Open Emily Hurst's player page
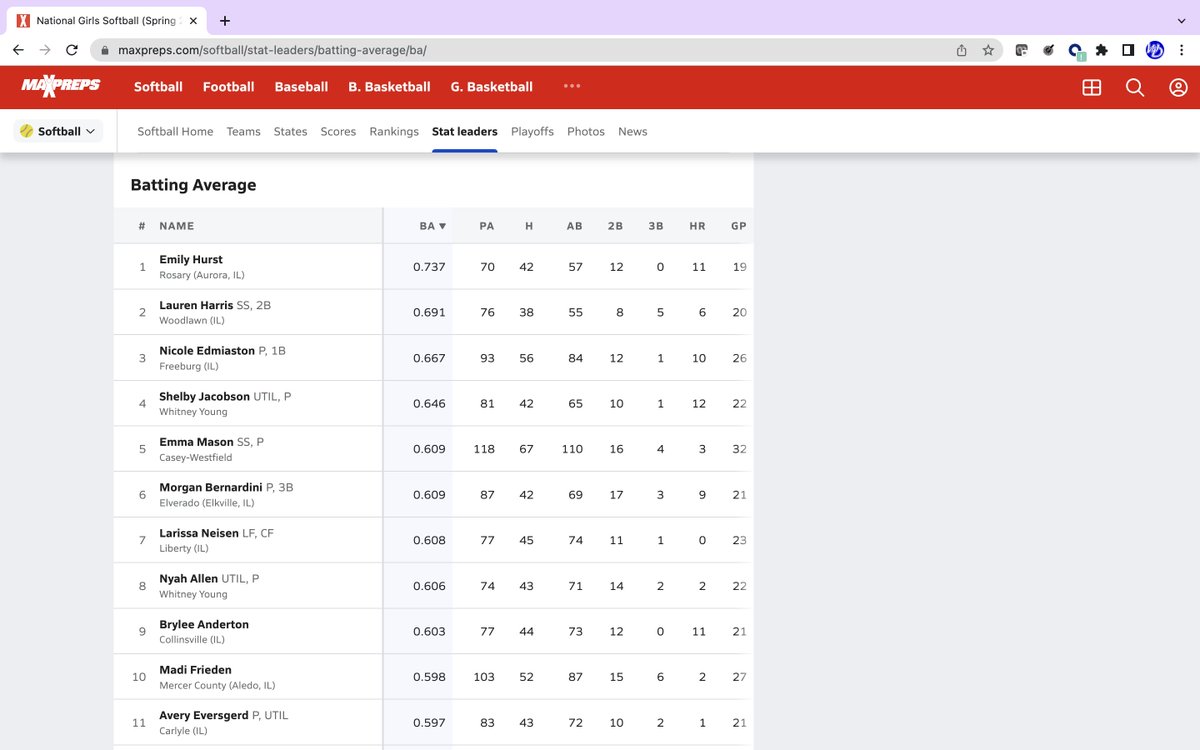This screenshot has width=1200, height=750. [x=190, y=259]
